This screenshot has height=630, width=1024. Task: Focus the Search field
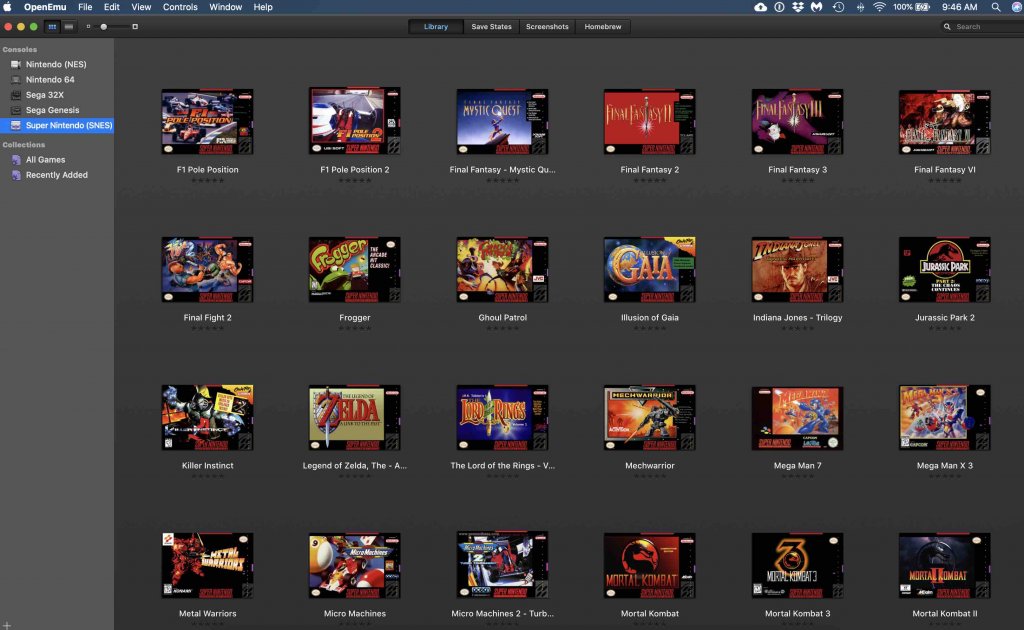tap(982, 27)
